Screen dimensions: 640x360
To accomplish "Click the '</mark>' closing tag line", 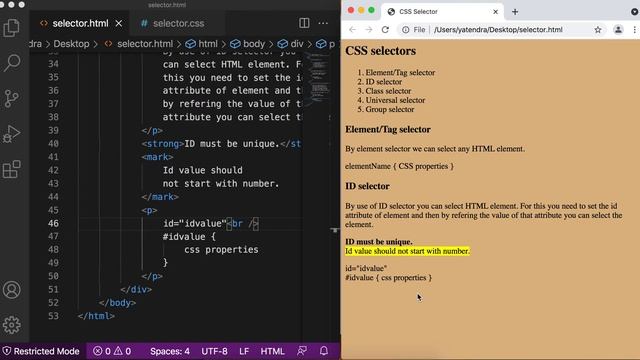I will point(160,197).
